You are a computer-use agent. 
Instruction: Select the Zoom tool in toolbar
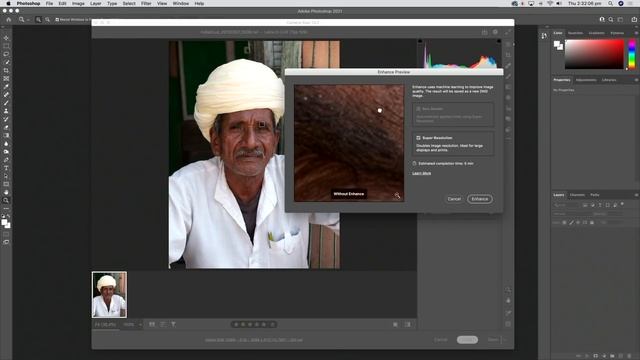pyautogui.click(x=6, y=200)
